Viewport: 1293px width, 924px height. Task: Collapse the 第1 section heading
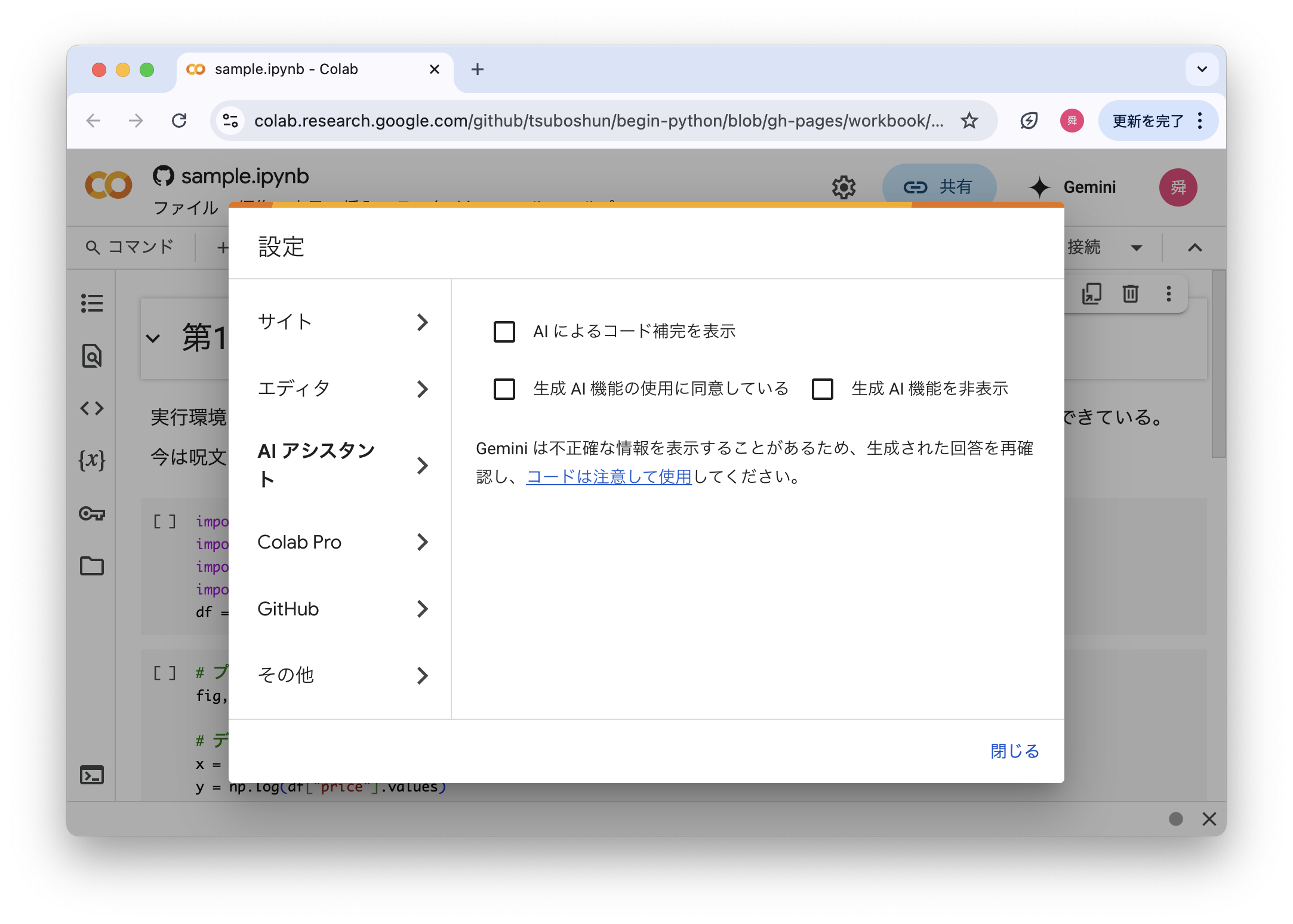click(x=153, y=338)
